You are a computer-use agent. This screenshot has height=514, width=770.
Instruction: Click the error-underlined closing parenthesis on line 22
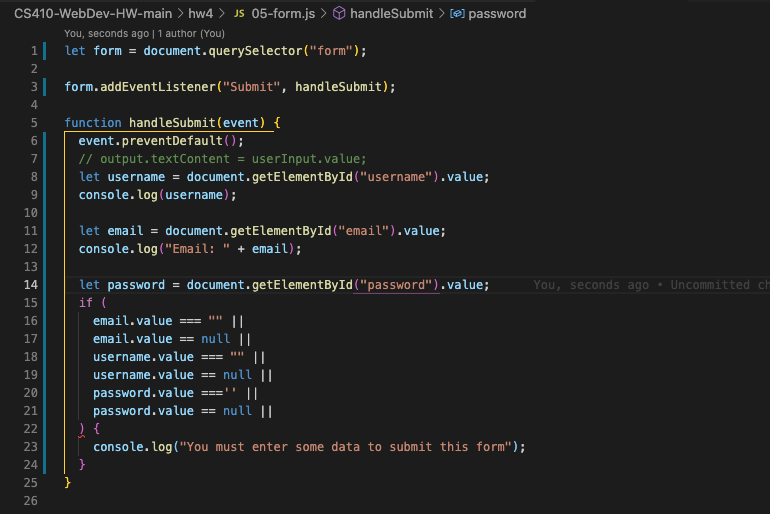pos(82,430)
